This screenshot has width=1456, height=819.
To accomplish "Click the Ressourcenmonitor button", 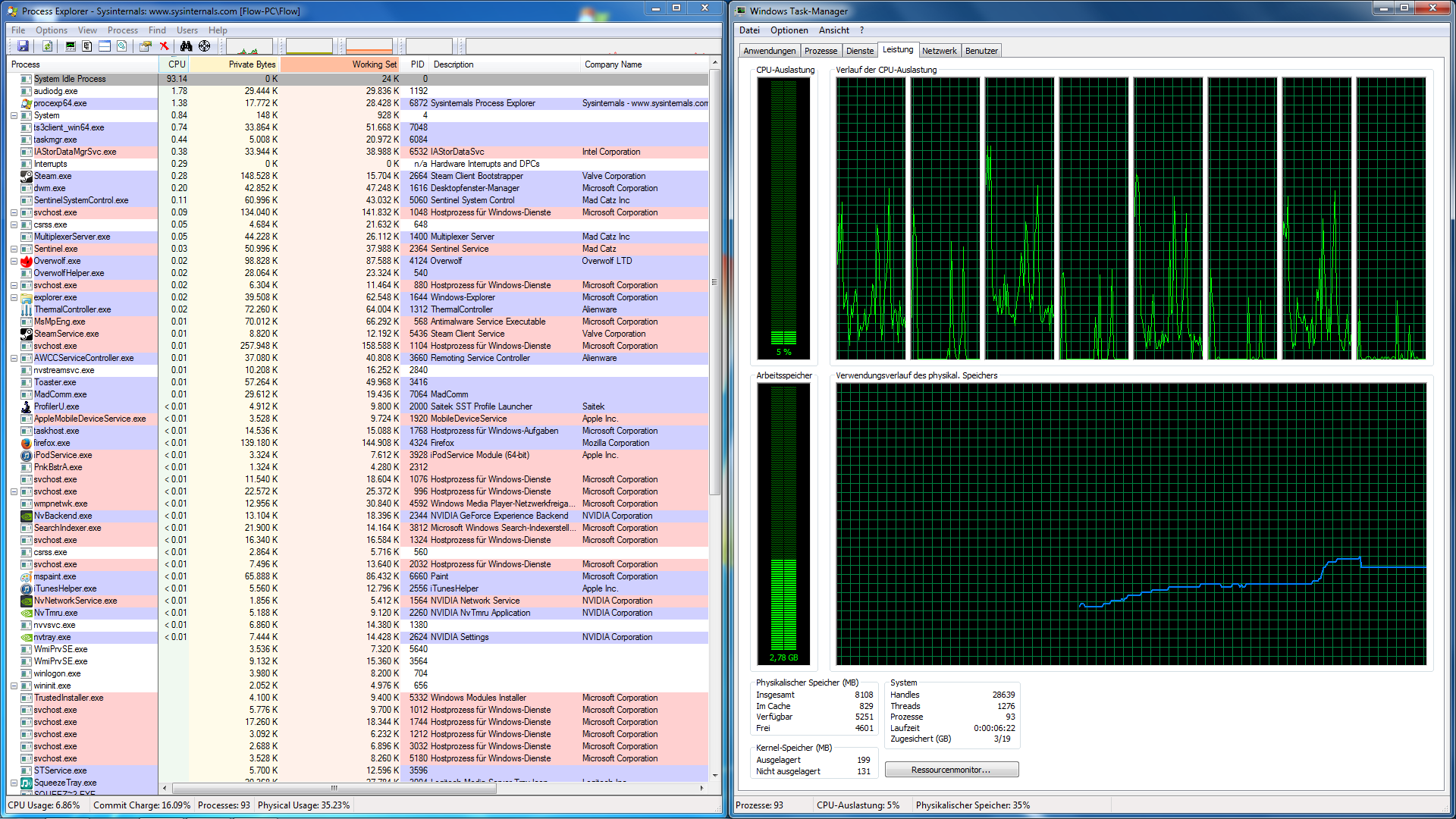I will (x=951, y=770).
